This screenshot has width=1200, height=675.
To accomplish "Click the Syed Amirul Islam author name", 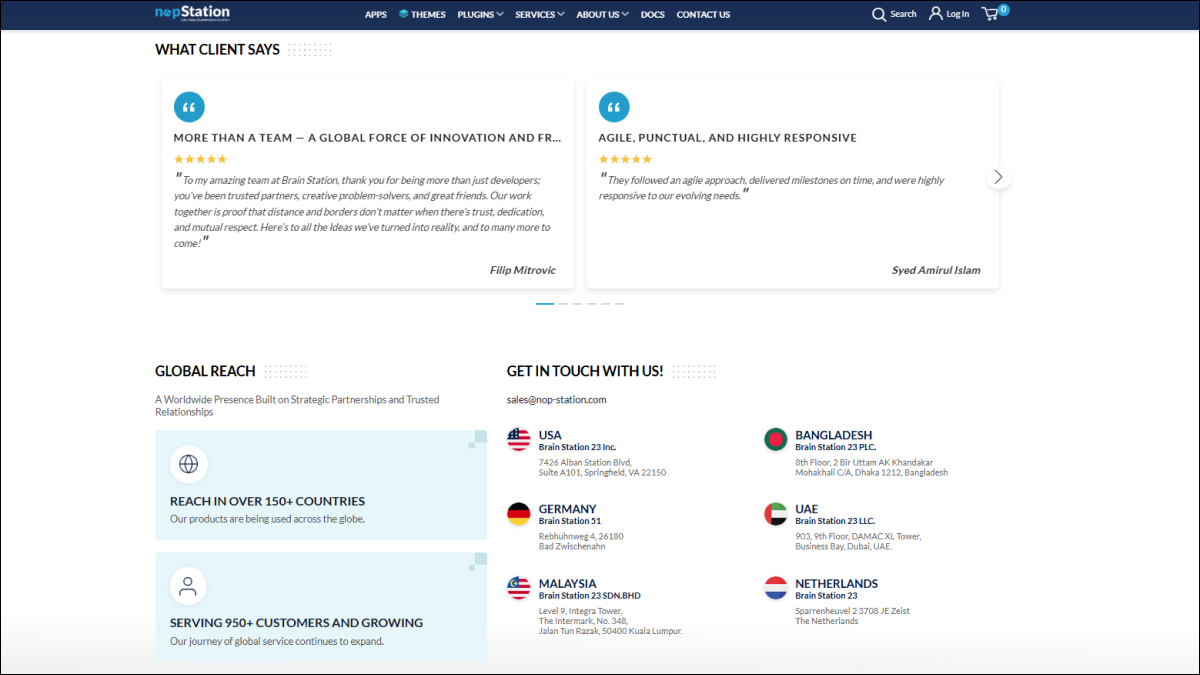I will (936, 270).
